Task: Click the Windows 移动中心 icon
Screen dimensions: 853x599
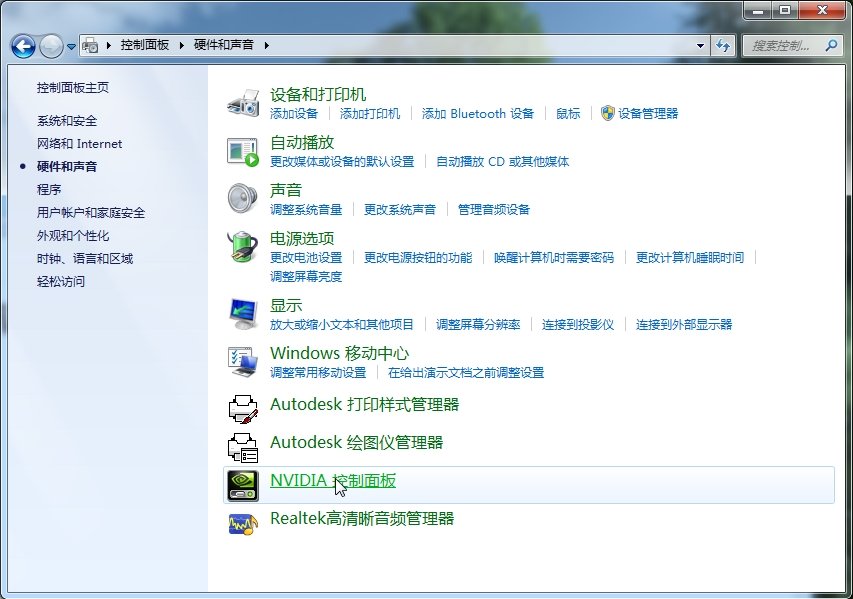Action: (245, 360)
